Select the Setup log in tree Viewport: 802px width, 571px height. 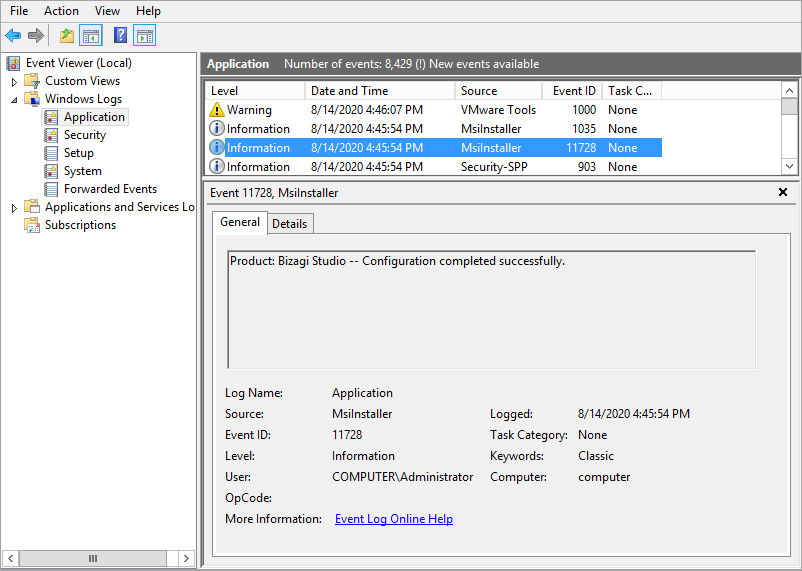(79, 153)
